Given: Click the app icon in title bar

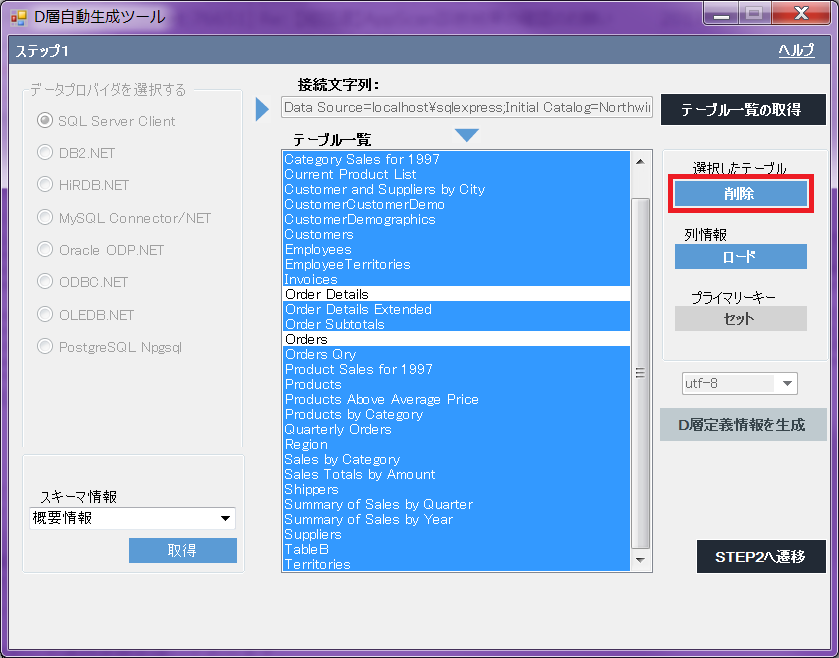Looking at the screenshot, I should tap(18, 17).
